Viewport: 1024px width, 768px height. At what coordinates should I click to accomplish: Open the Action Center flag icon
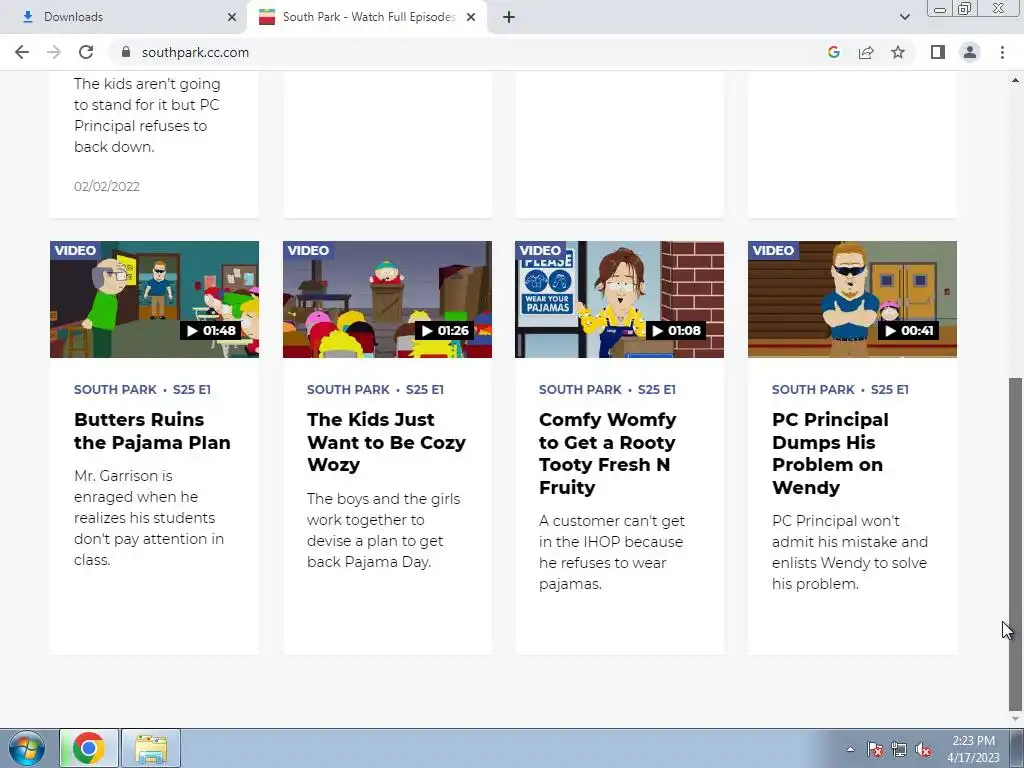pos(875,749)
